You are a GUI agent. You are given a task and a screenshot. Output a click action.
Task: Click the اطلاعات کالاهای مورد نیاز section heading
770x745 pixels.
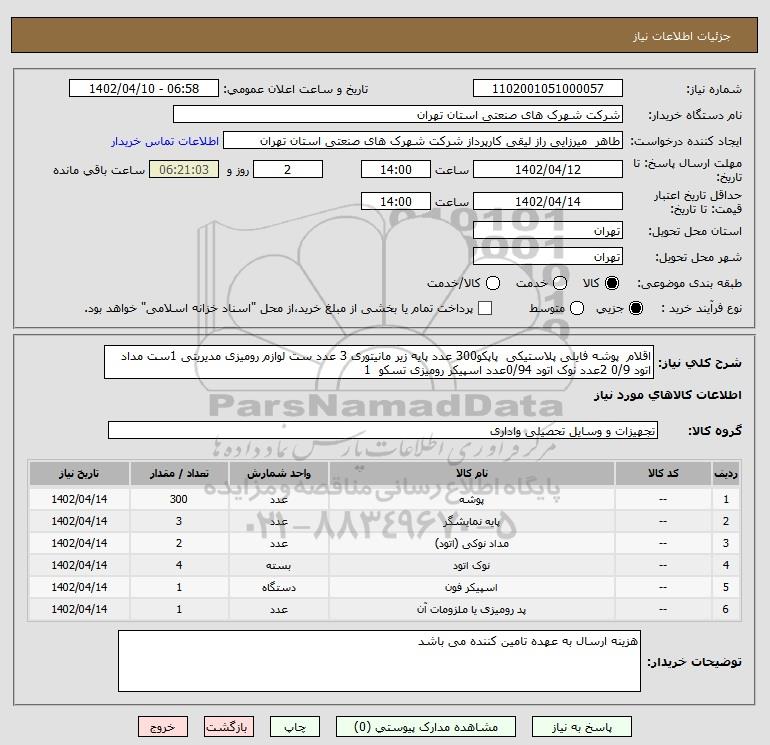pos(668,395)
